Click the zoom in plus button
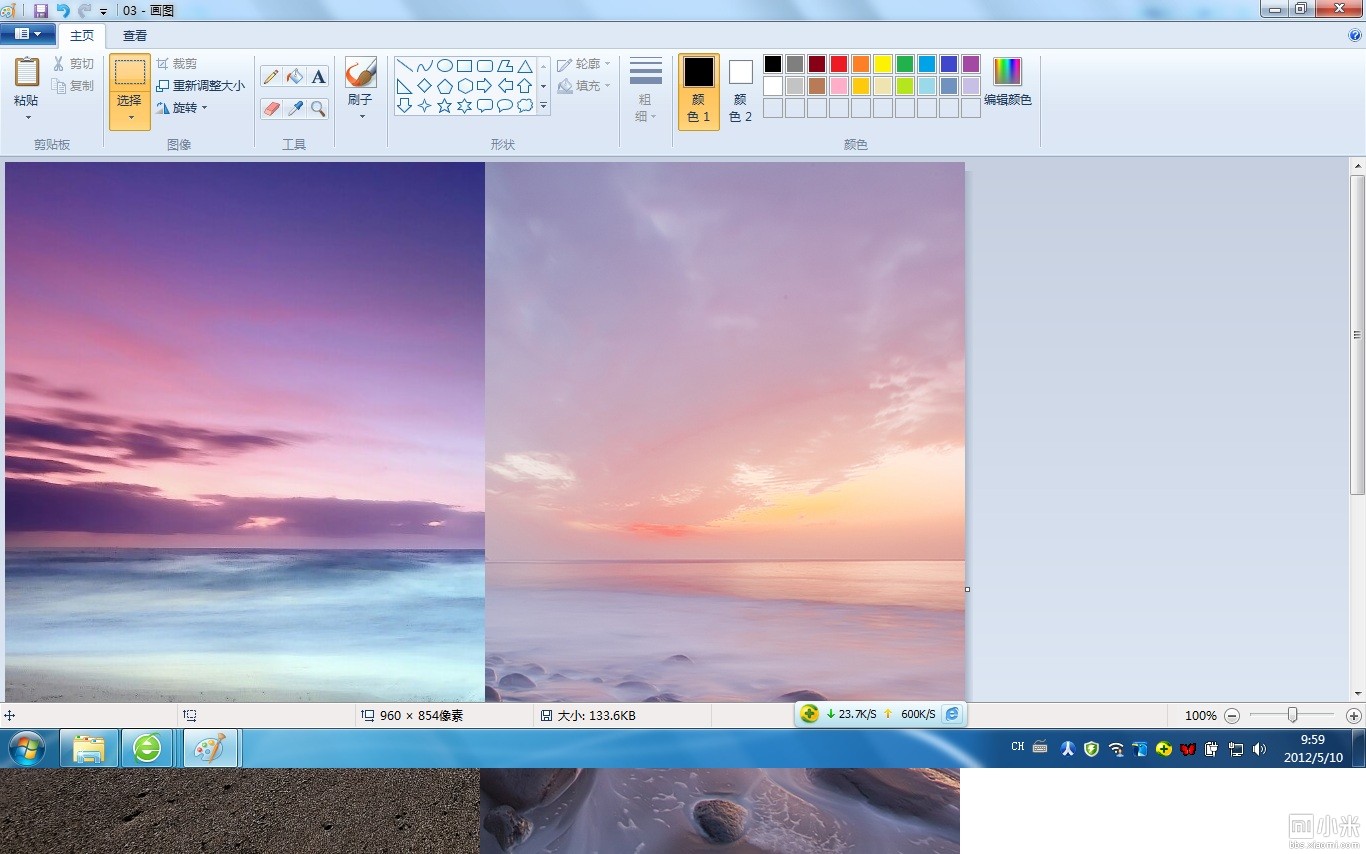1366x854 pixels. [1354, 716]
